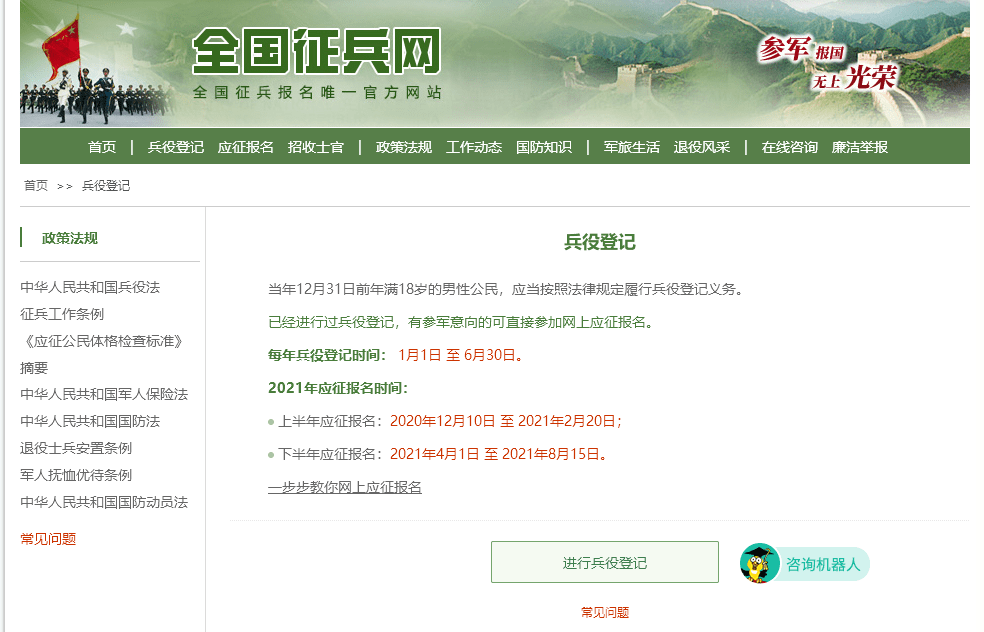Open the 一步步教你网上应征报名 link
984x632 pixels.
tap(345, 487)
